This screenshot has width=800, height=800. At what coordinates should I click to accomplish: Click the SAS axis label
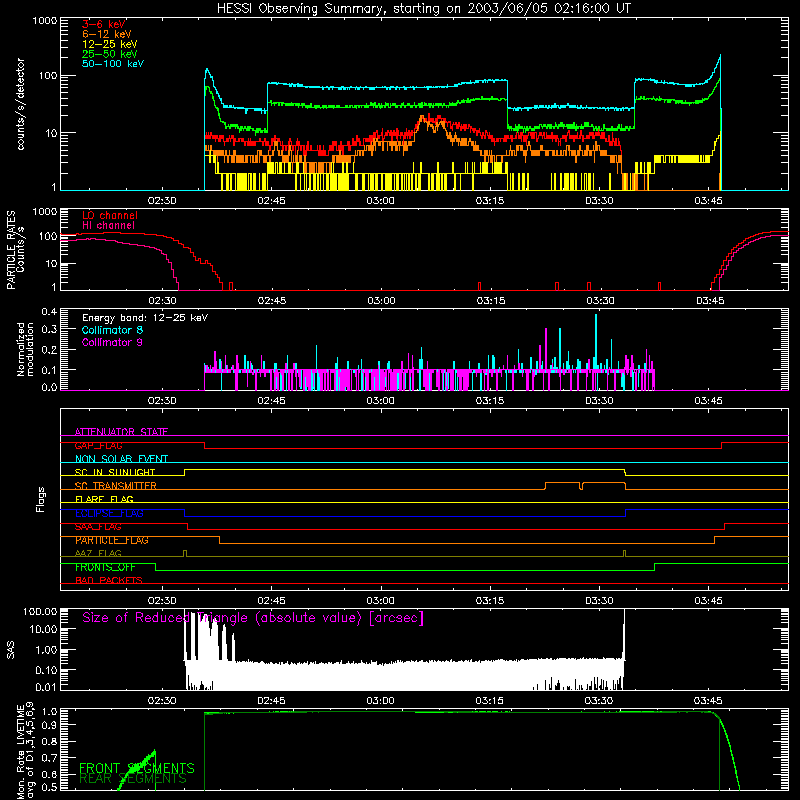pos(10,650)
